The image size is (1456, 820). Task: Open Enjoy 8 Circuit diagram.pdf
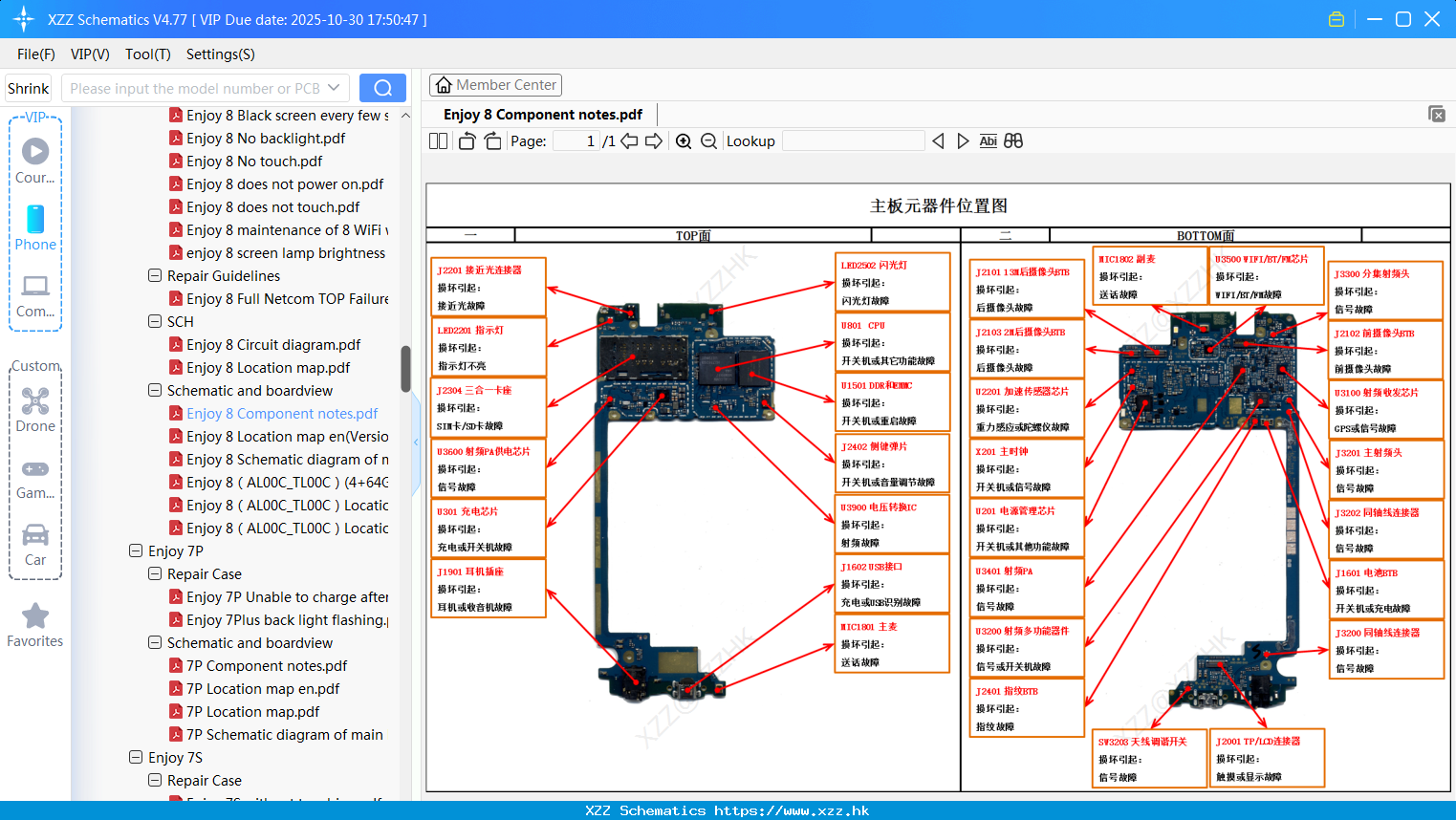pyautogui.click(x=273, y=344)
